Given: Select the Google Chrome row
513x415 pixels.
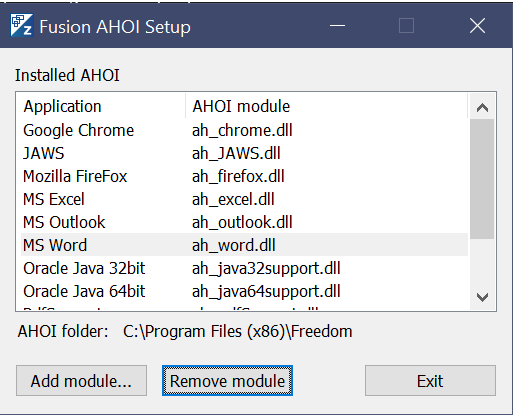Looking at the screenshot, I should point(244,130).
